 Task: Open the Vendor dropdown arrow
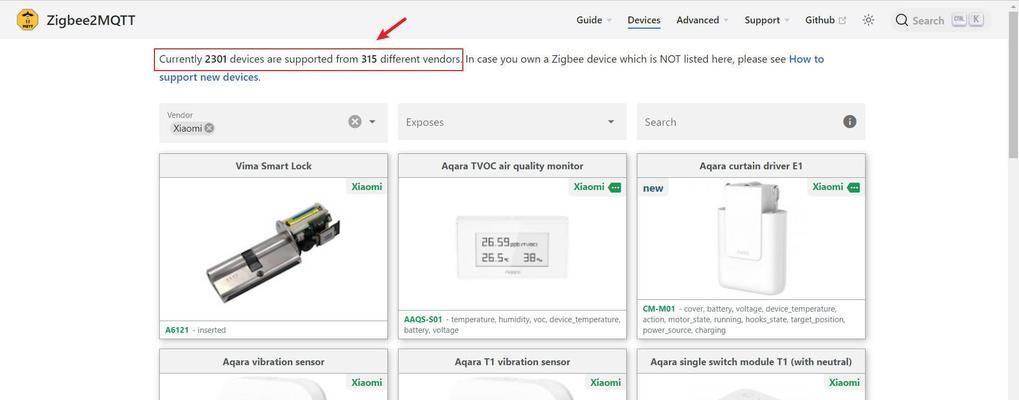click(x=372, y=121)
